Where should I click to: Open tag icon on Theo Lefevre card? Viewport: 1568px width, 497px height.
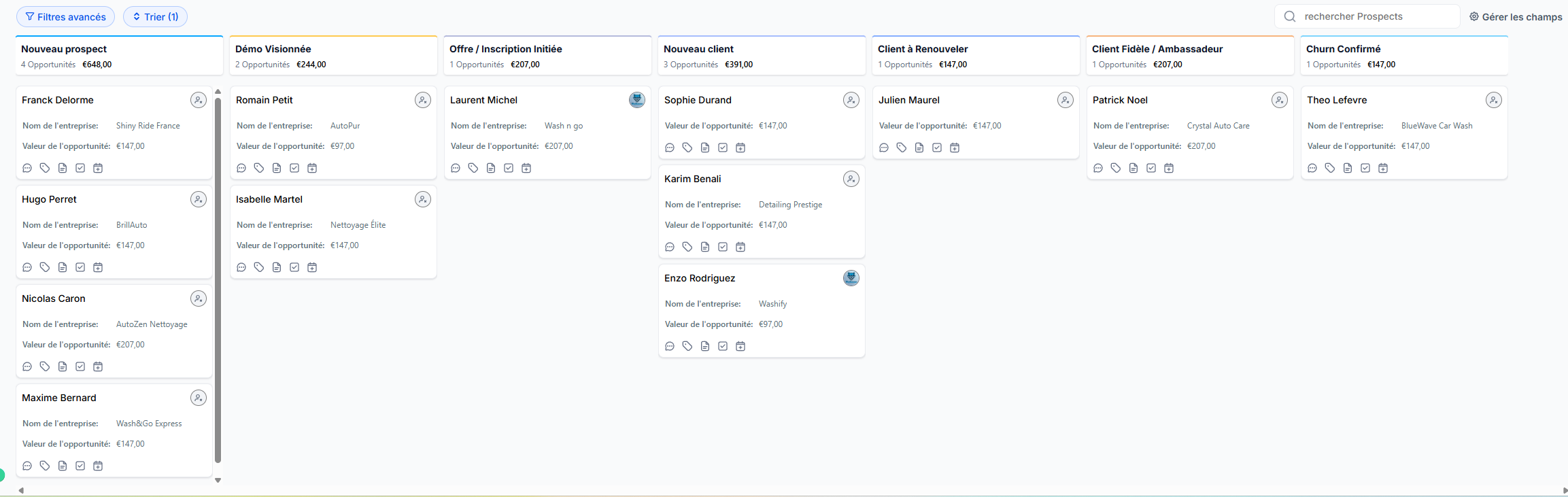tap(1330, 168)
